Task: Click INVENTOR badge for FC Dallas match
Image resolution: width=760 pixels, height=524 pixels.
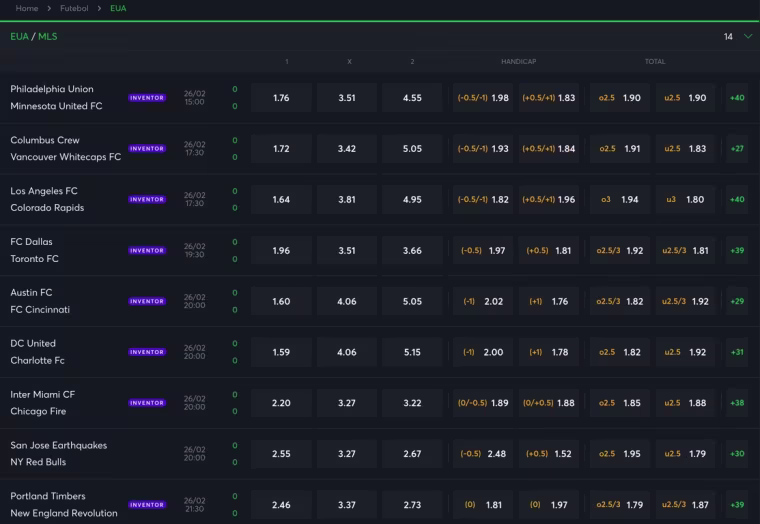Action: (x=147, y=250)
